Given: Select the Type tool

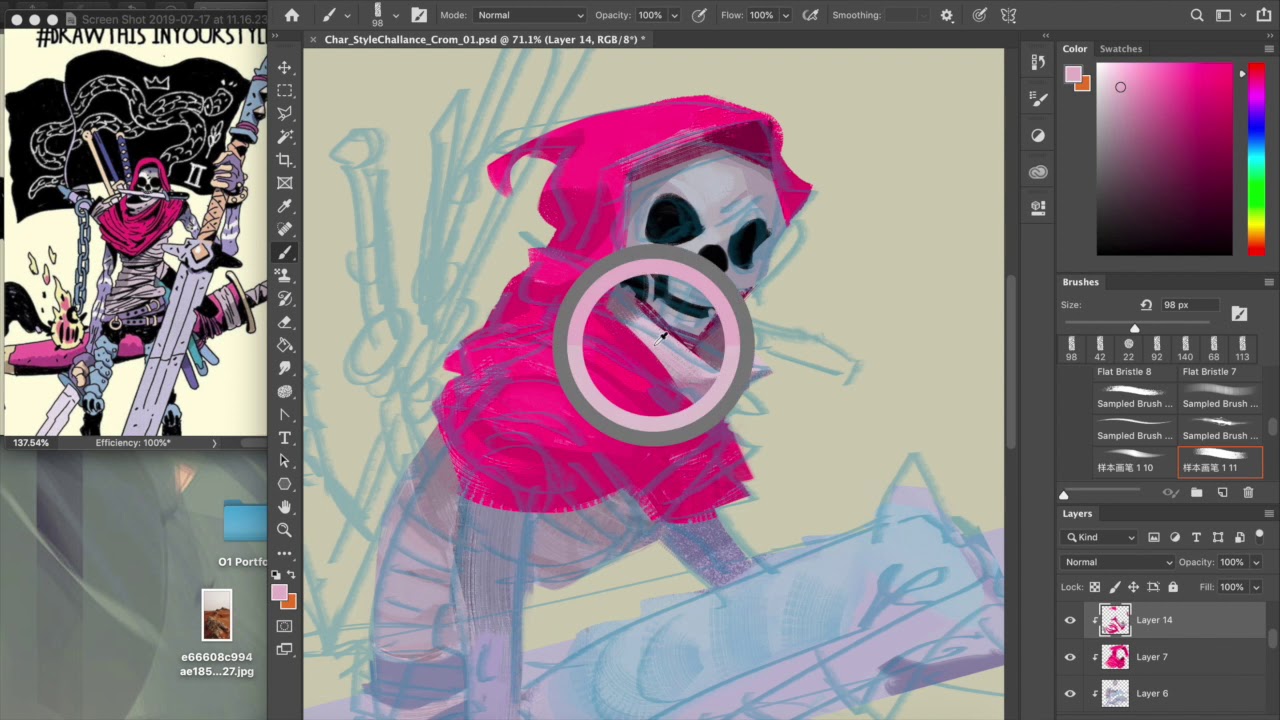Looking at the screenshot, I should 285,438.
